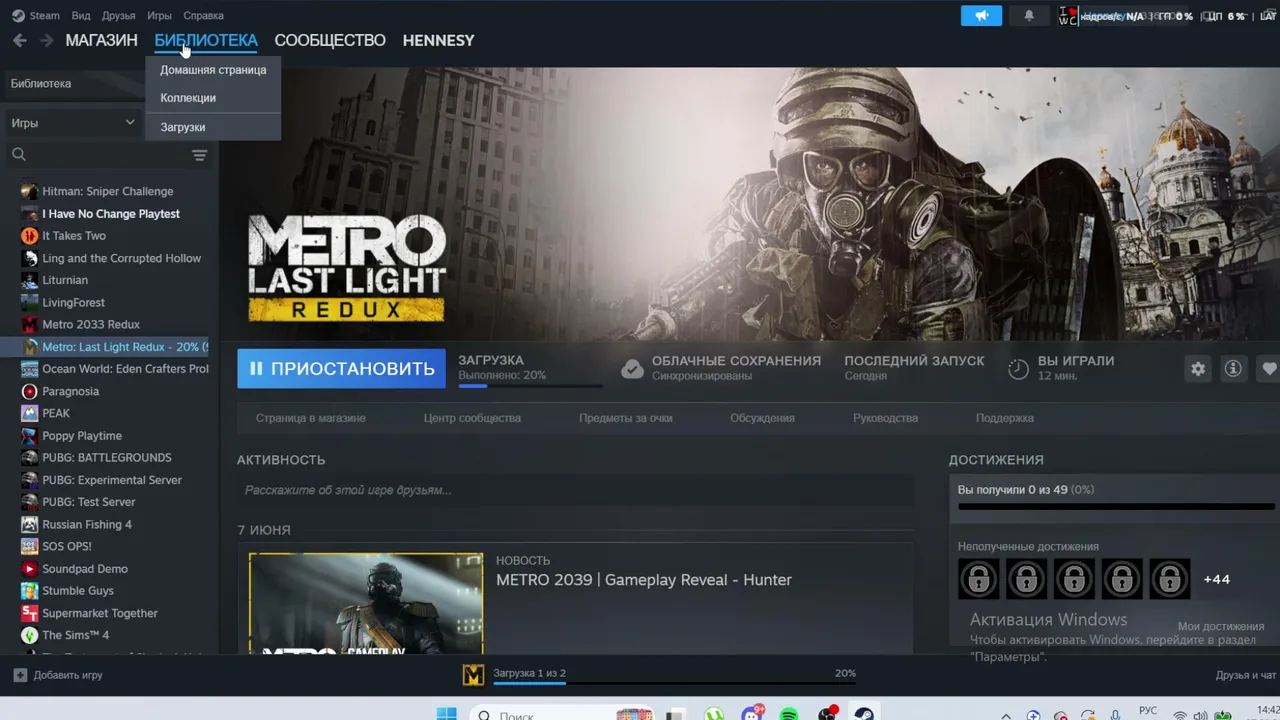Open Руководства link
Image resolution: width=1280 pixels, height=720 pixels.
(x=885, y=418)
